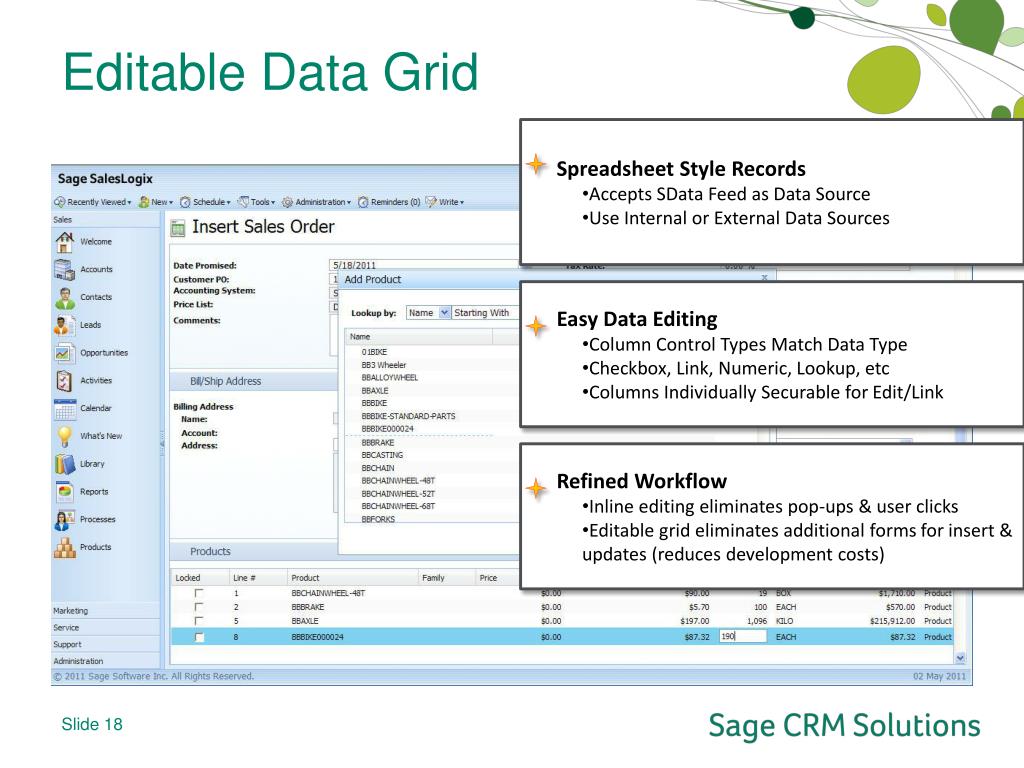This screenshot has height=768, width=1024.
Task: Select BBCASTING in the product list
Action: click(x=382, y=455)
